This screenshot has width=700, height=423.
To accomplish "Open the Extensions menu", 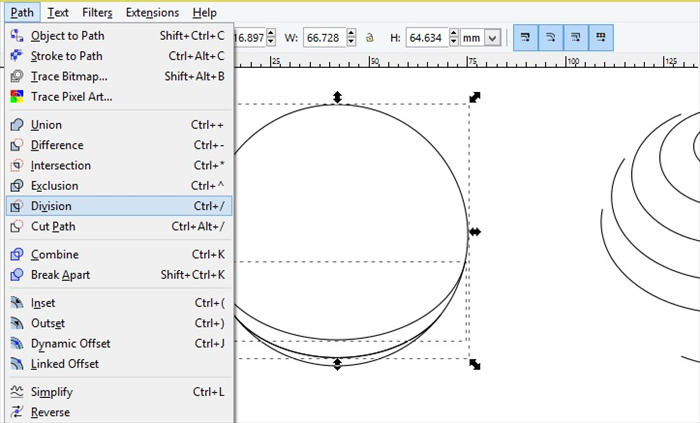I will [x=152, y=13].
